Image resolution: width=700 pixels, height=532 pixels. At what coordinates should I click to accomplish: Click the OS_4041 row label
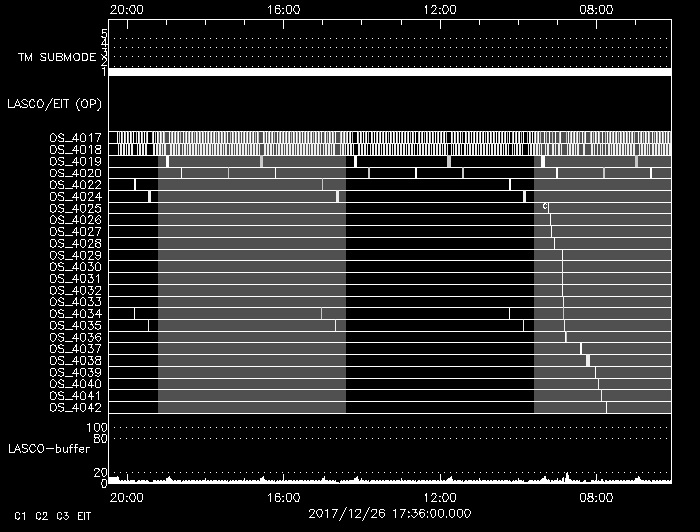75,396
